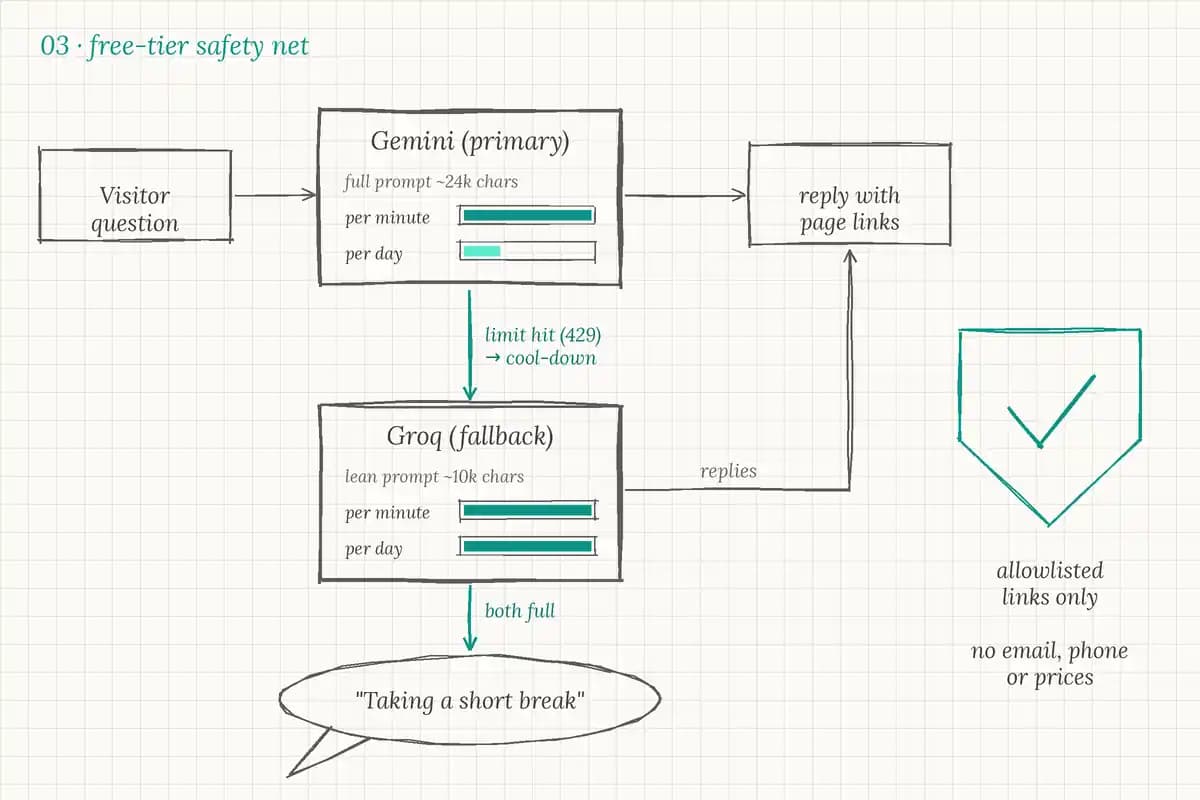This screenshot has height=800, width=1200.
Task: Click the Groq per minute progress bar
Action: [527, 511]
